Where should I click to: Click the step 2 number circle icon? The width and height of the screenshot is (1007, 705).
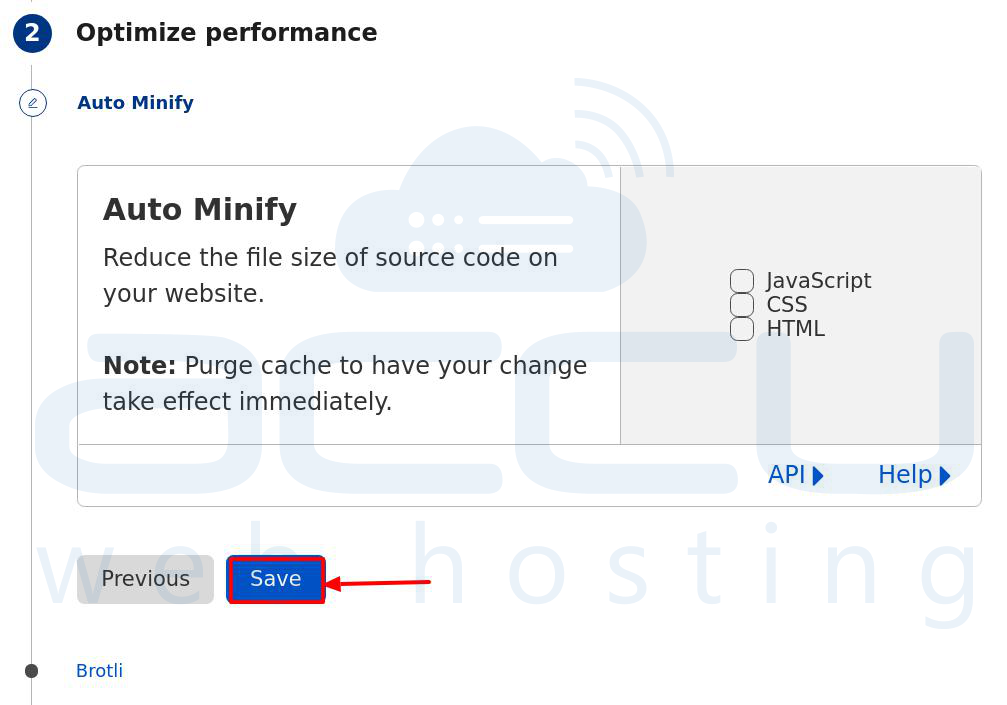point(32,33)
